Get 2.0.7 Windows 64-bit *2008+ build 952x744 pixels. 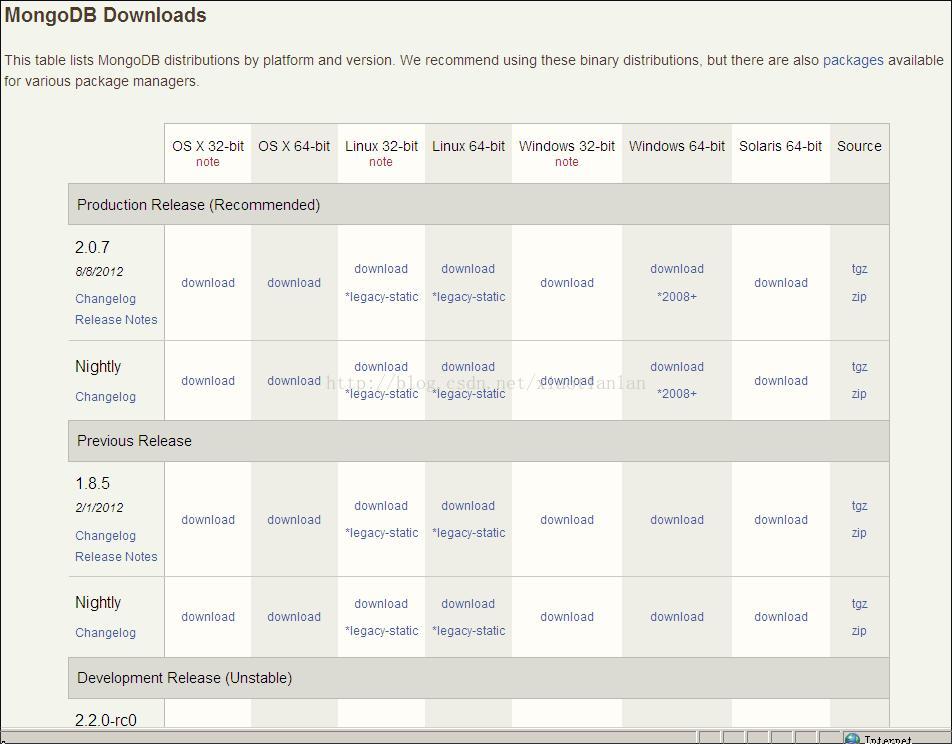point(677,297)
